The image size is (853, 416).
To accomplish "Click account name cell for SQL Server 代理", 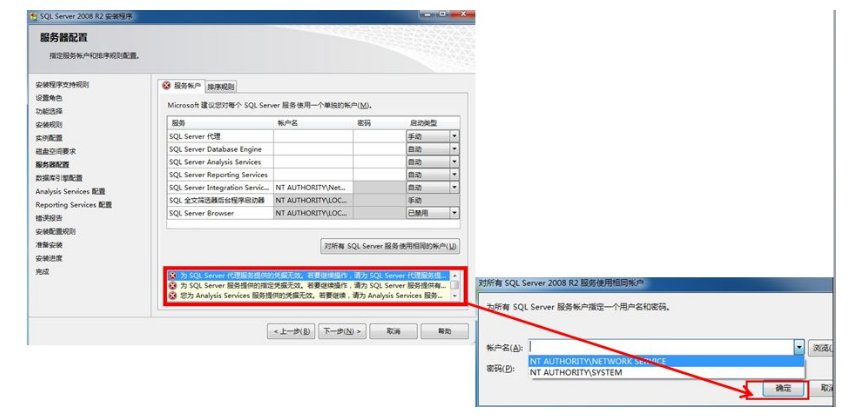I will (x=313, y=136).
